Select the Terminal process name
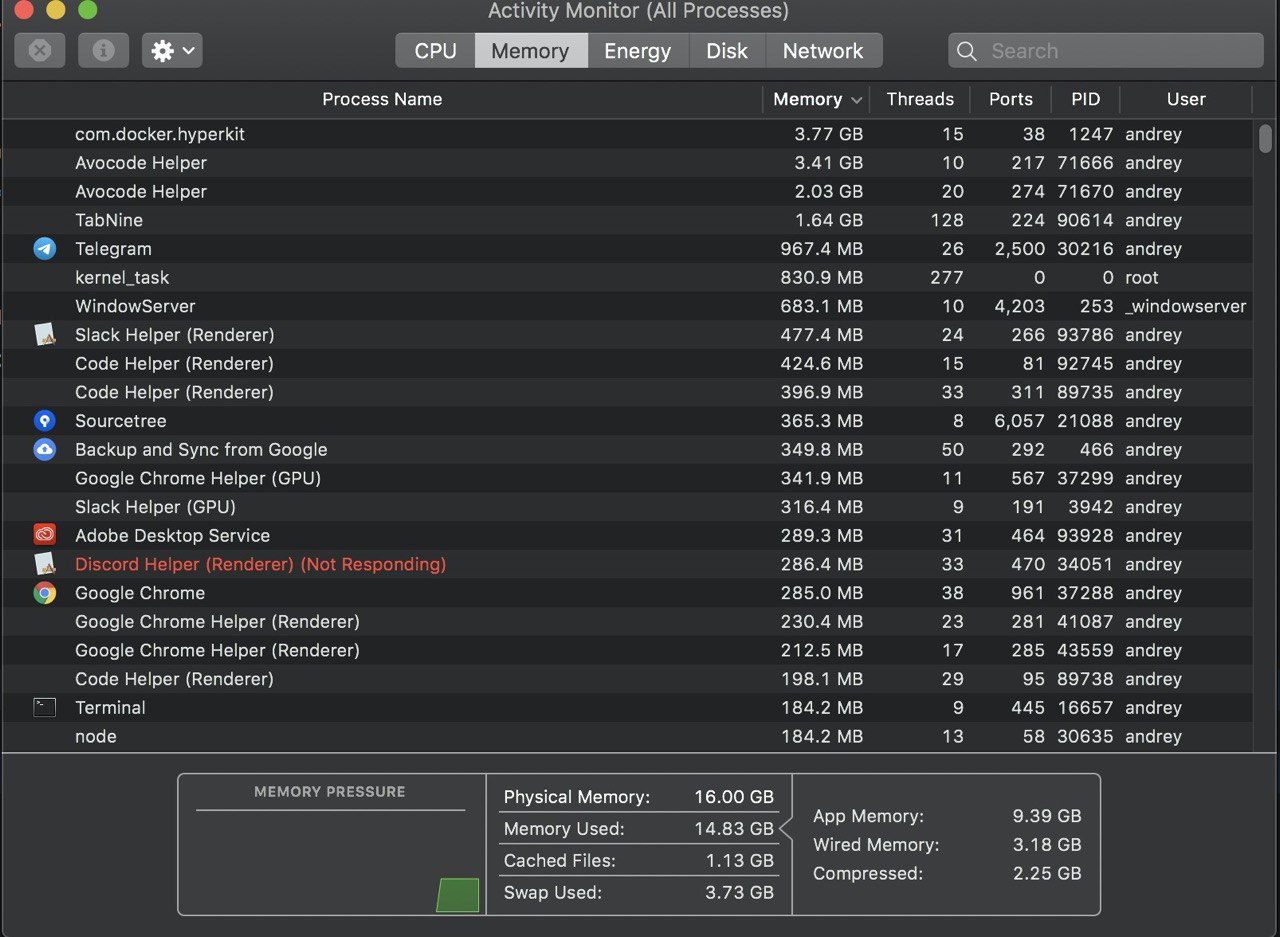Image resolution: width=1280 pixels, height=937 pixels. click(x=110, y=707)
